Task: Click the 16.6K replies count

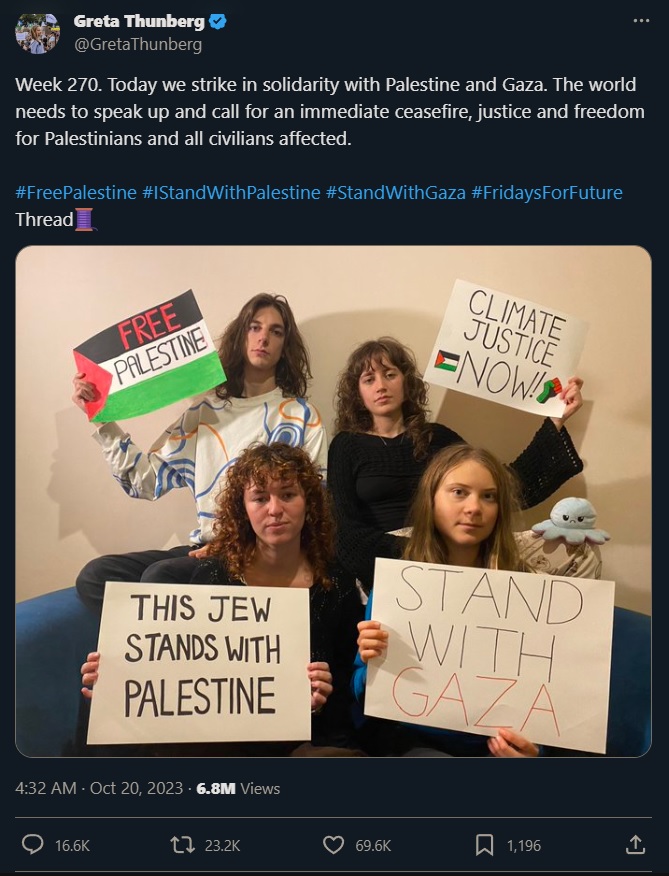Action: (72, 845)
